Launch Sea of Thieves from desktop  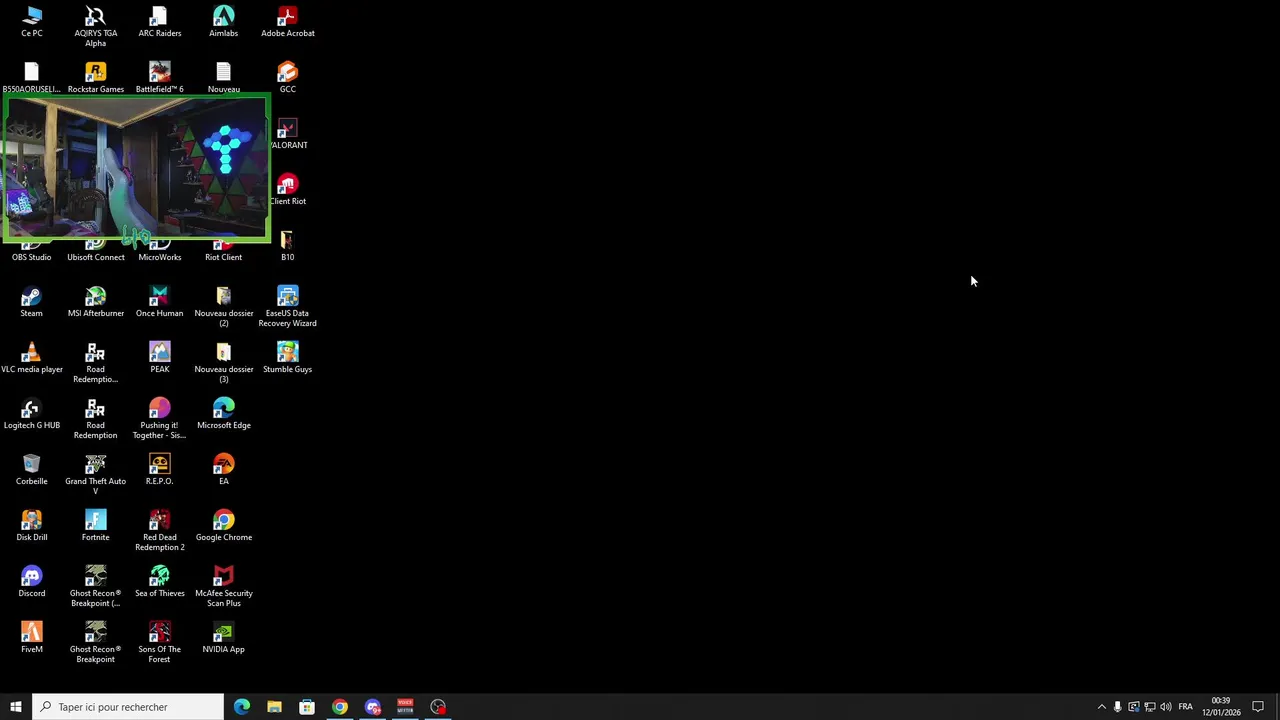click(x=160, y=581)
